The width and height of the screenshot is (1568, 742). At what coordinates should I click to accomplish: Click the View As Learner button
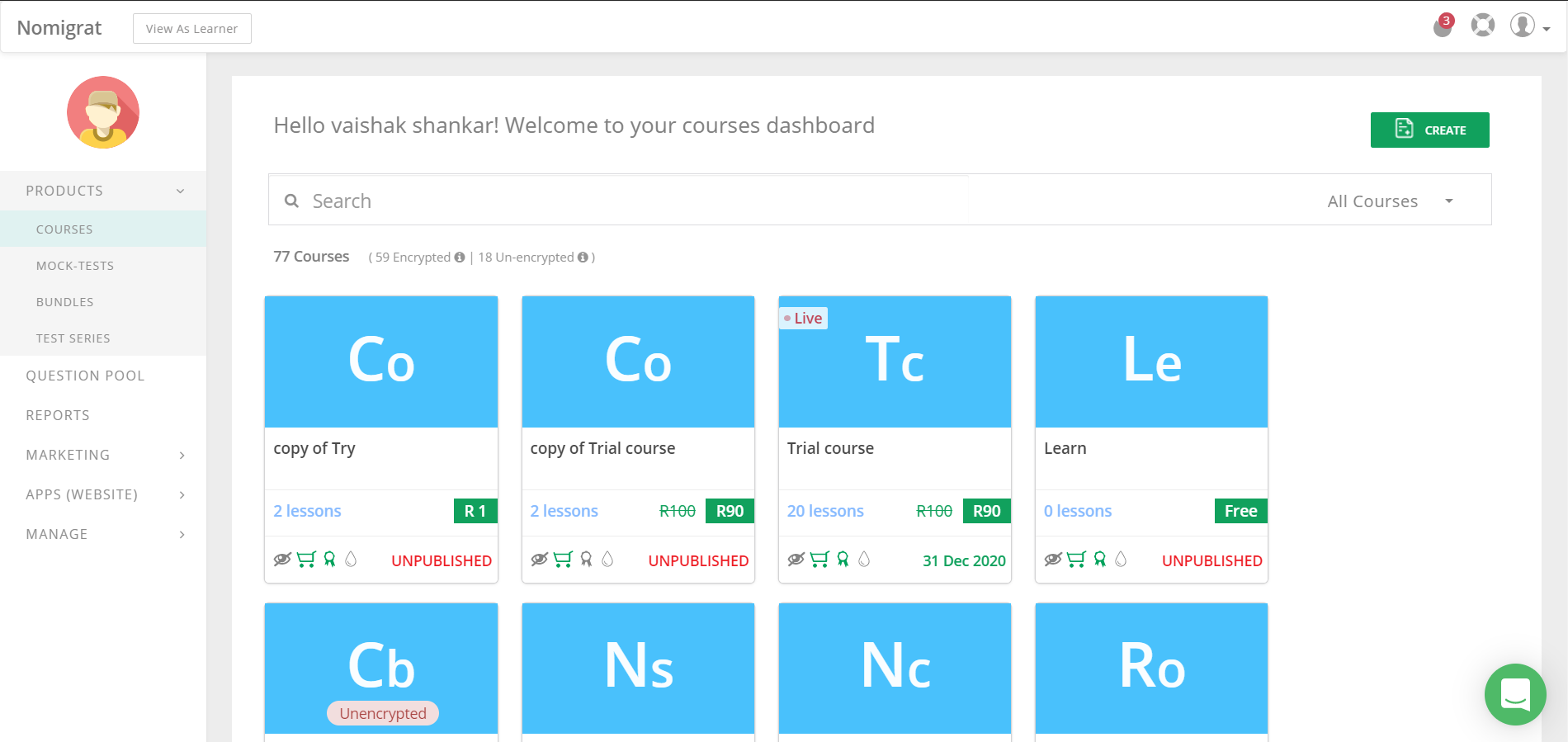(191, 29)
